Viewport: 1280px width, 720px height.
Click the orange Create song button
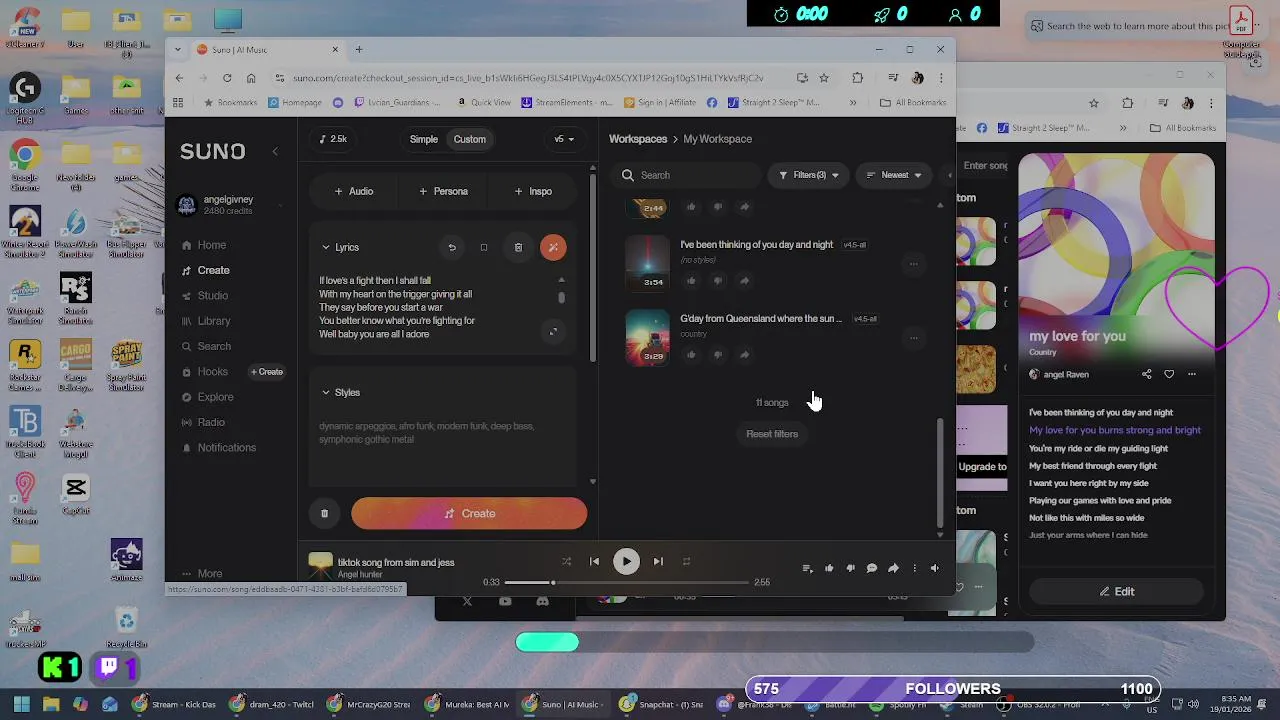[x=469, y=513]
